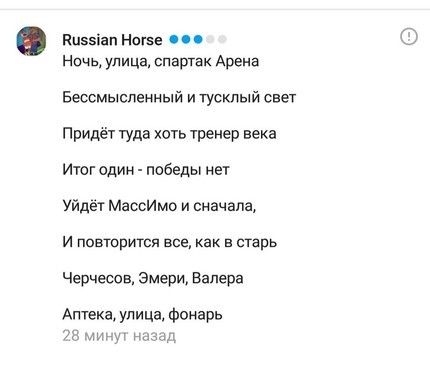
Task: Open Russian Horse's profile avatar
Action: pos(32,41)
